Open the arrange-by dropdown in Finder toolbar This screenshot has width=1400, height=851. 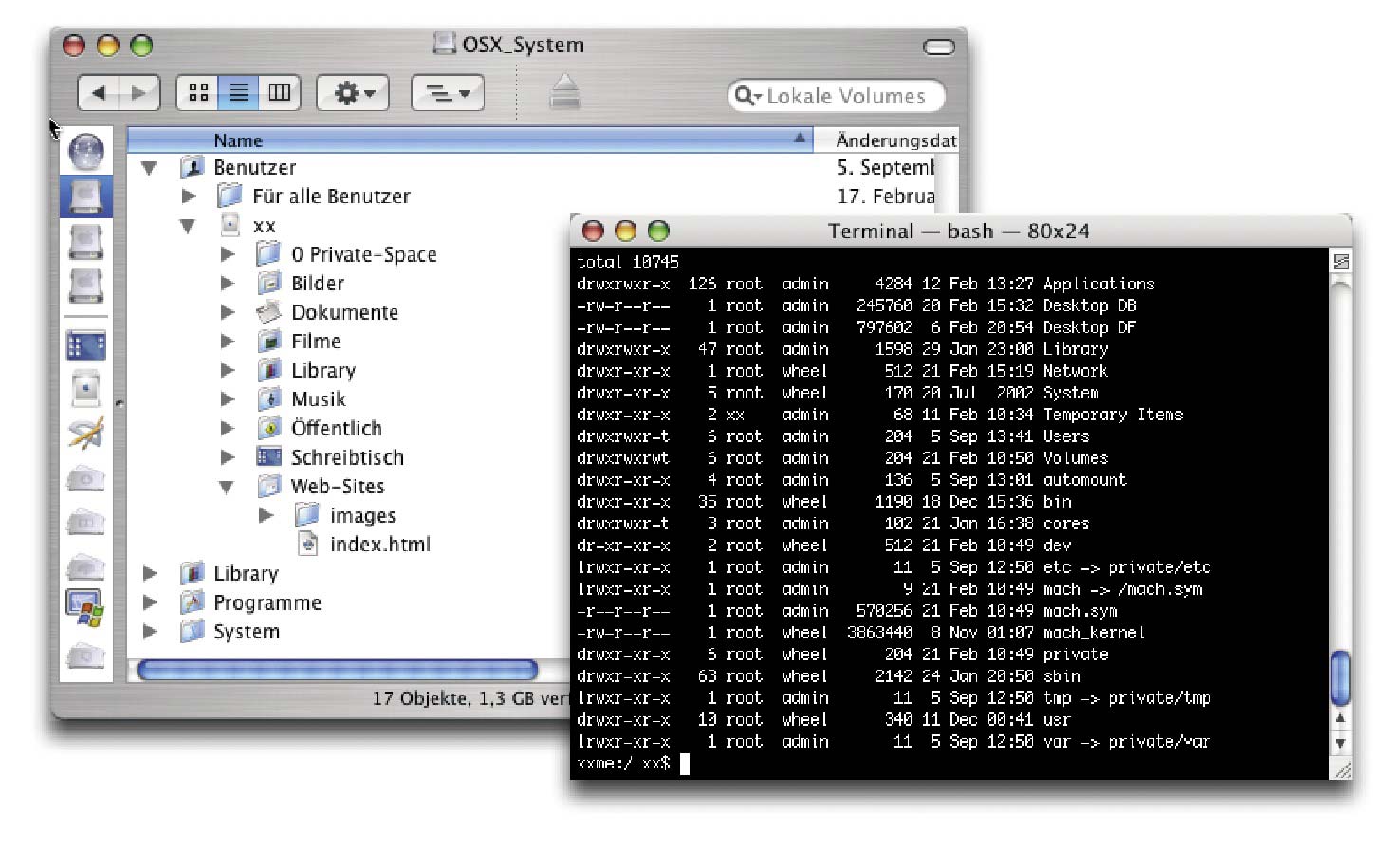(448, 93)
